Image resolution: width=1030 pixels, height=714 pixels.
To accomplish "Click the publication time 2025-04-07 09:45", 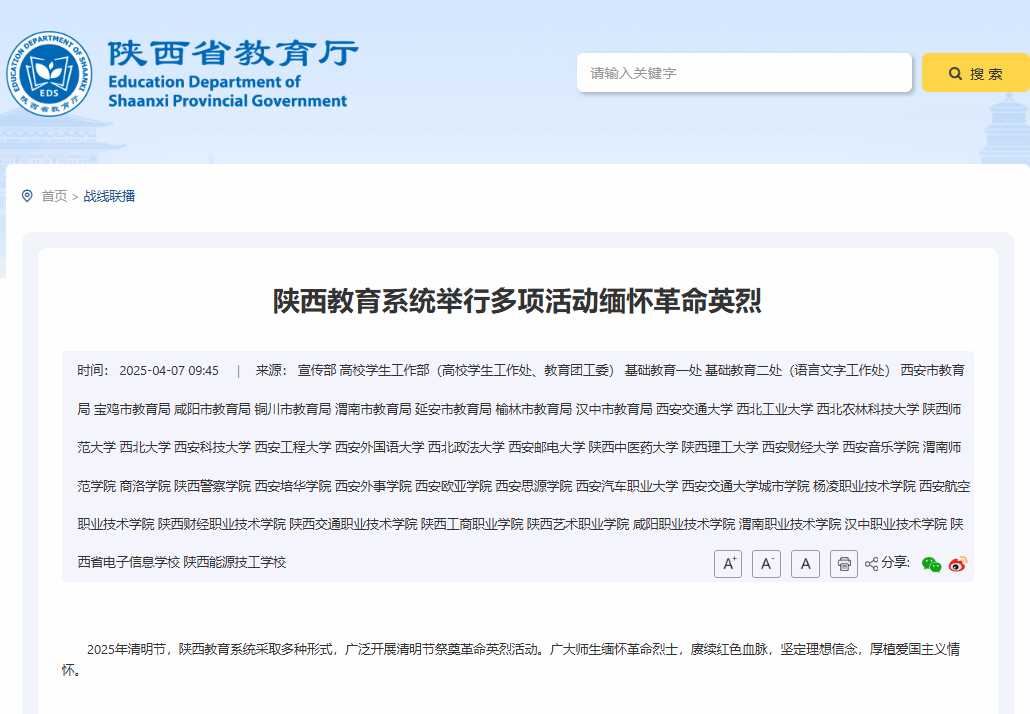I will tap(168, 370).
